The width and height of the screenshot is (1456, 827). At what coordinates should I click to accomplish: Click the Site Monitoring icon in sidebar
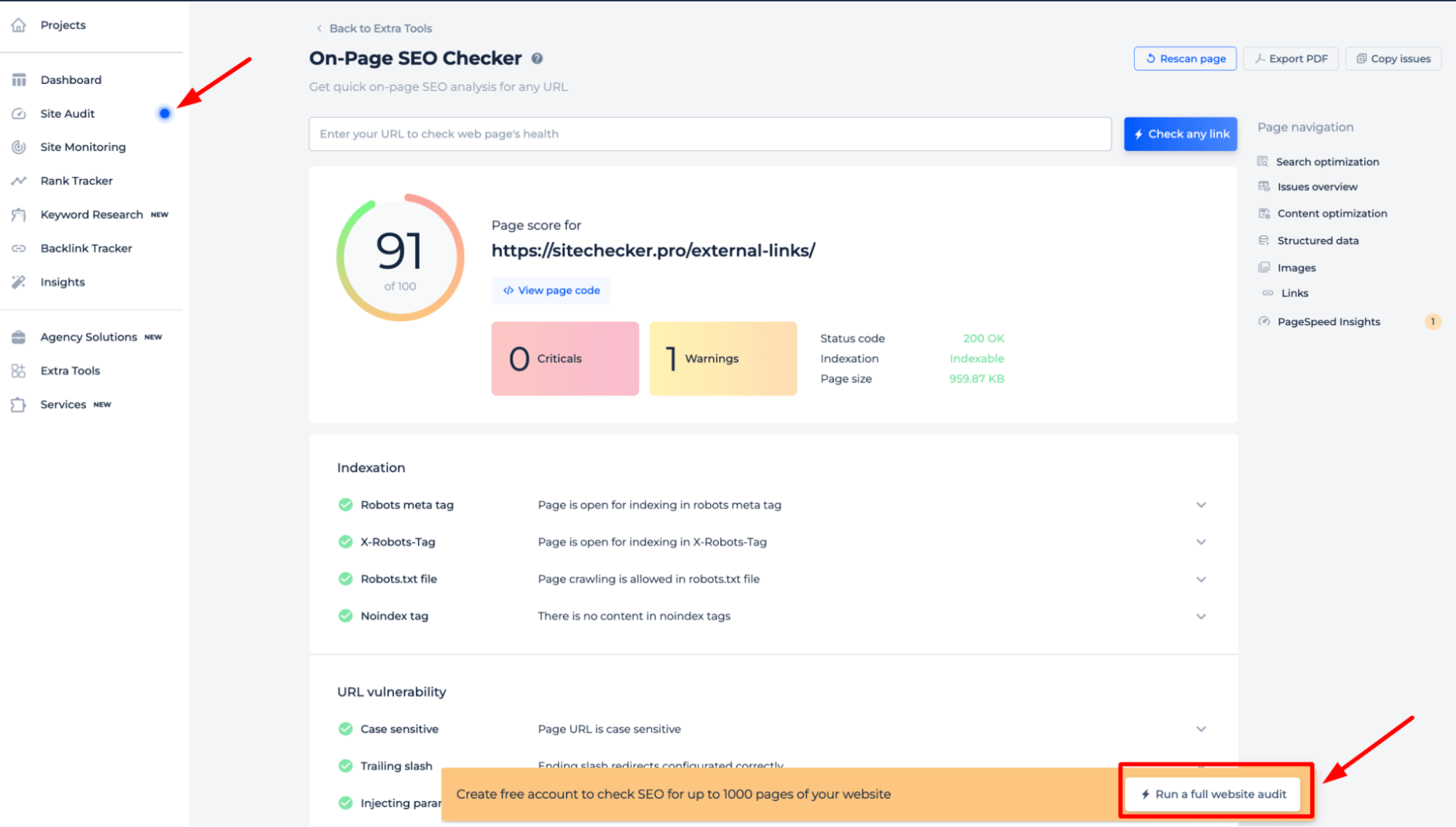pos(20,147)
